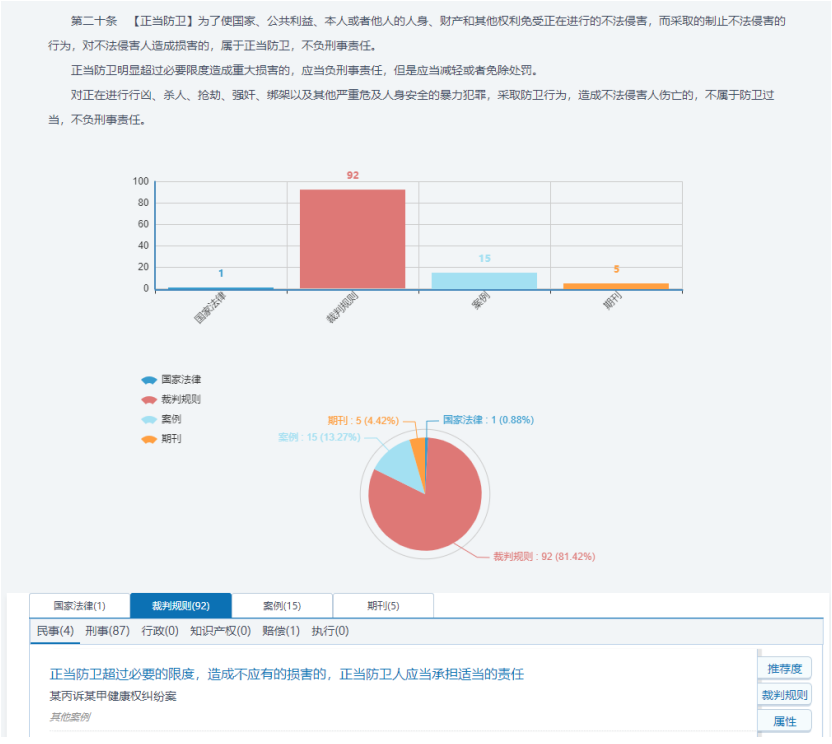Click the 国家法律 x-axis label
The height and width of the screenshot is (744, 832).
[x=210, y=308]
